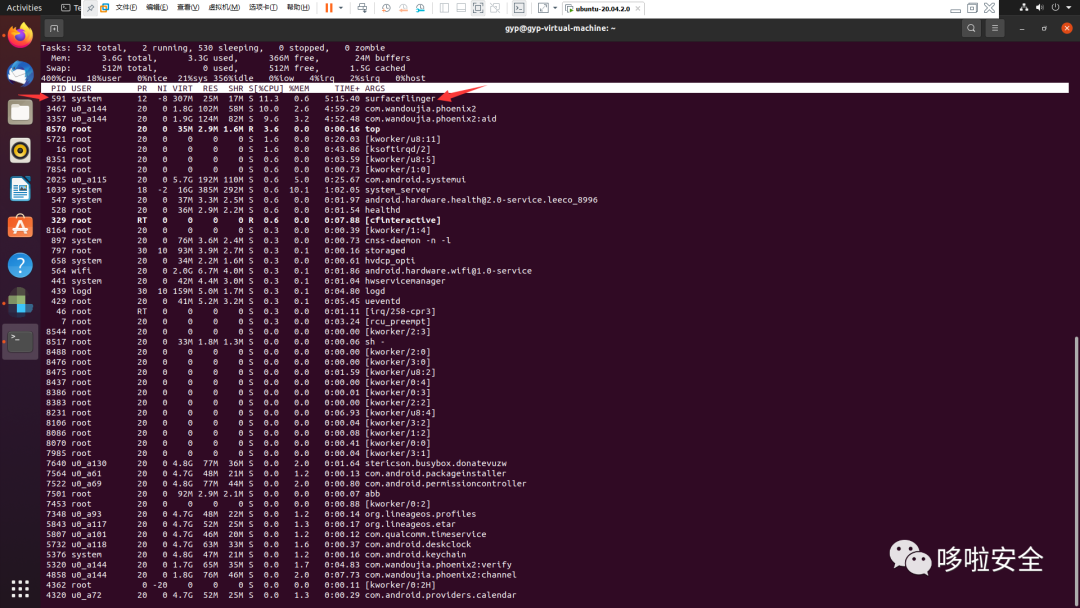Viewport: 1080px width, 608px height.
Task: Open the 虚拟机(M) menu
Action: 224,8
